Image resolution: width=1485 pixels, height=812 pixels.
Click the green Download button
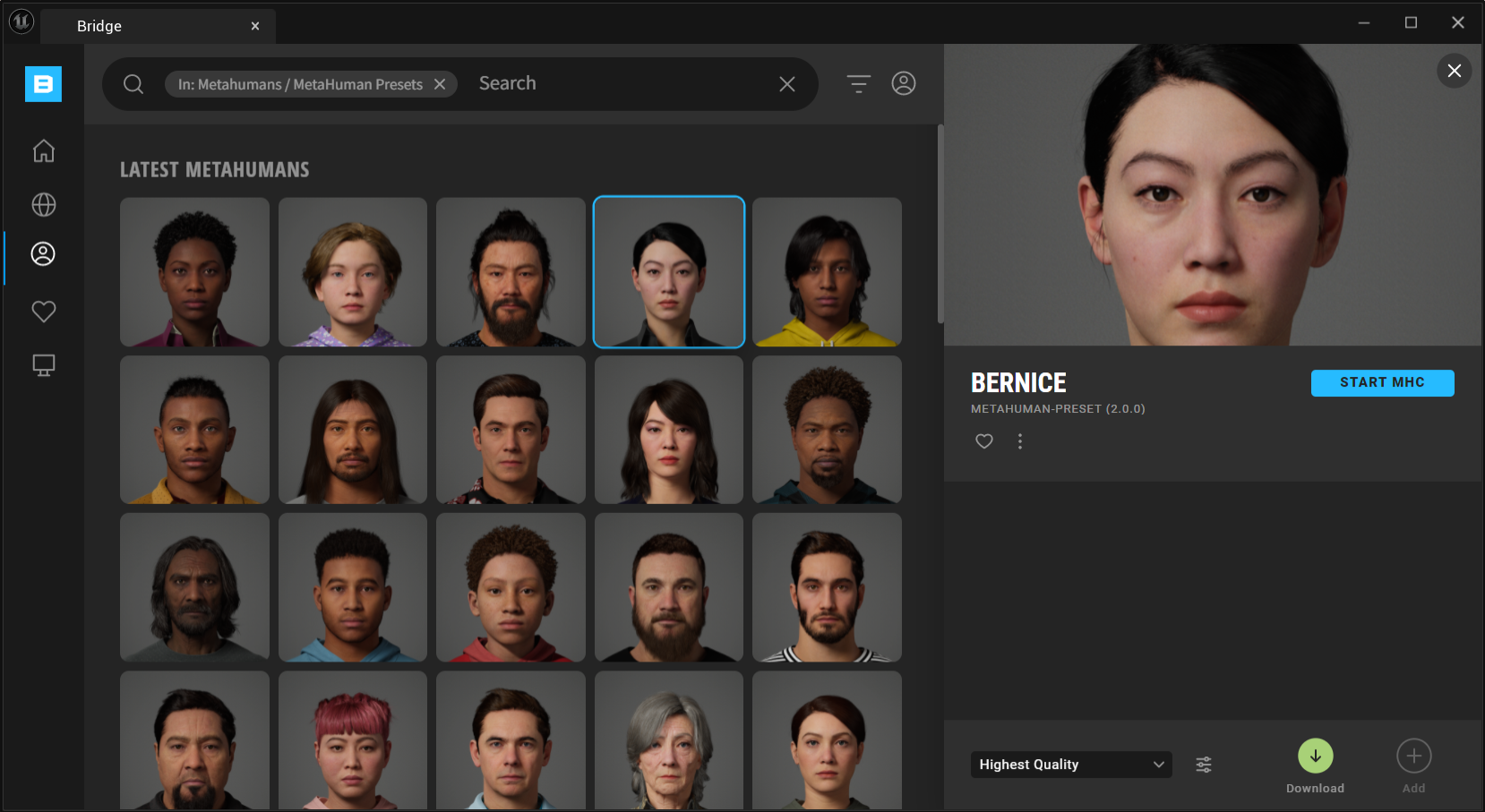(1316, 756)
